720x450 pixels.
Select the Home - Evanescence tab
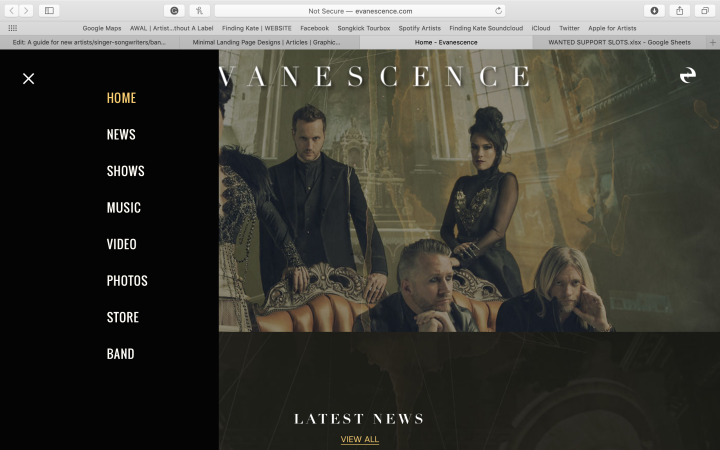coord(446,42)
